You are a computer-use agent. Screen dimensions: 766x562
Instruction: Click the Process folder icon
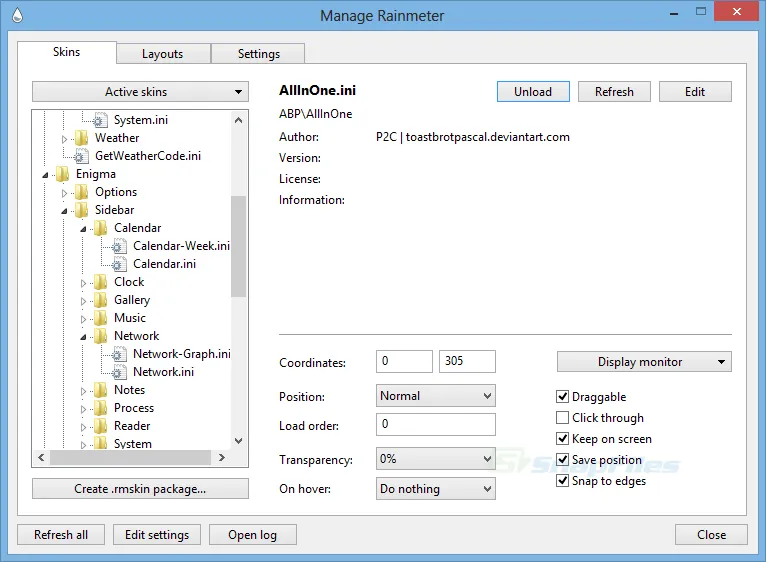100,408
